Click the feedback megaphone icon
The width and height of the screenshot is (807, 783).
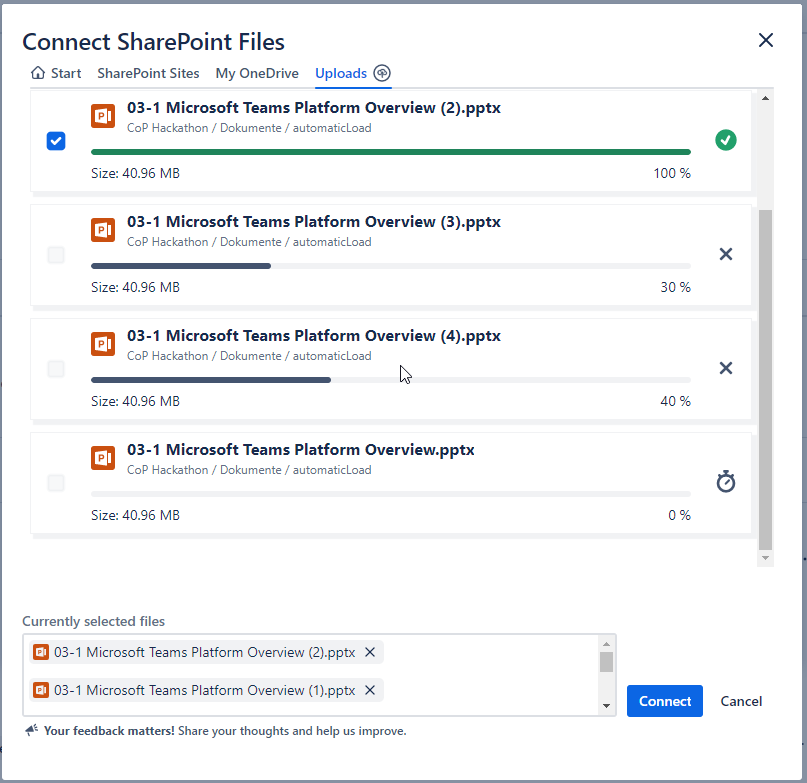coord(31,731)
